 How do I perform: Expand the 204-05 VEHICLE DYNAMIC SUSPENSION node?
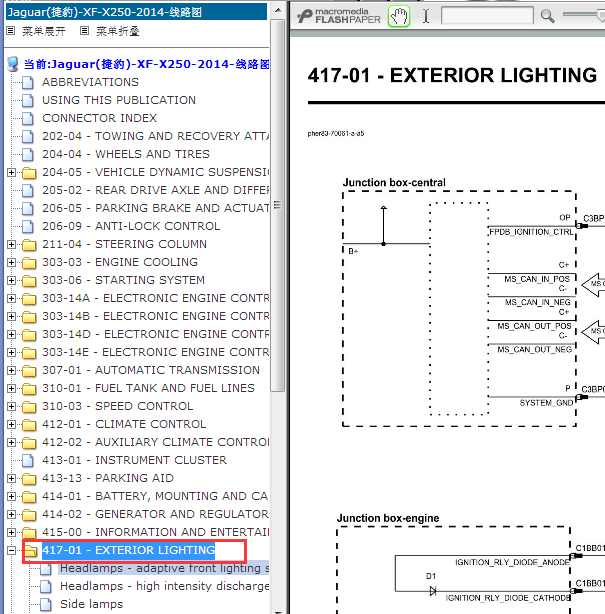(11, 172)
